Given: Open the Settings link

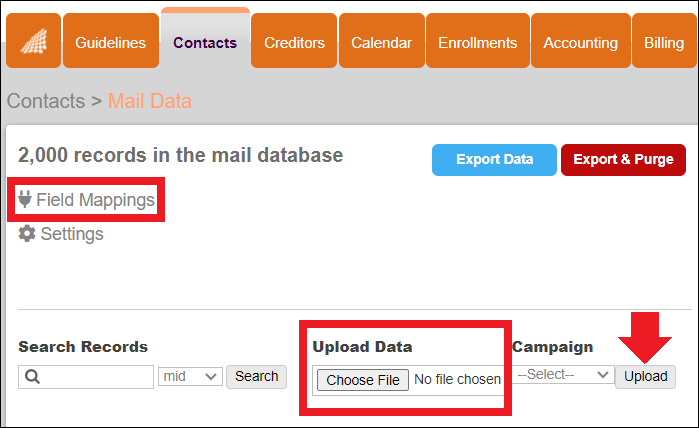Looking at the screenshot, I should pyautogui.click(x=72, y=234).
